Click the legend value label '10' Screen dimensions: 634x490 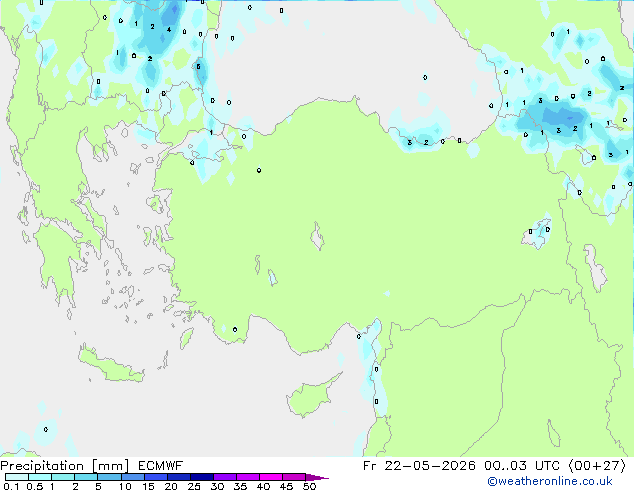tap(125, 486)
